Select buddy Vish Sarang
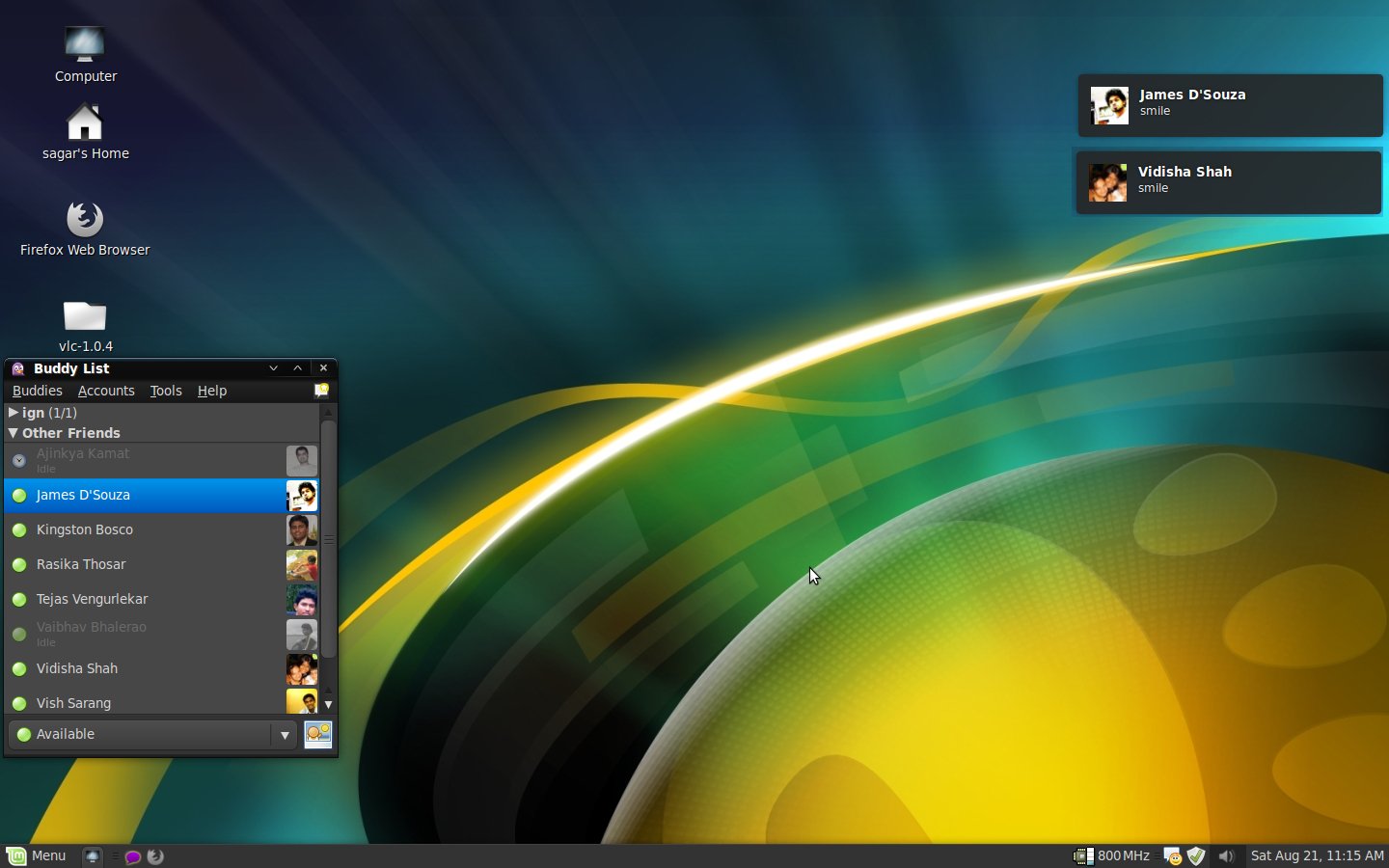The height and width of the screenshot is (868, 1389). pyautogui.click(x=162, y=702)
